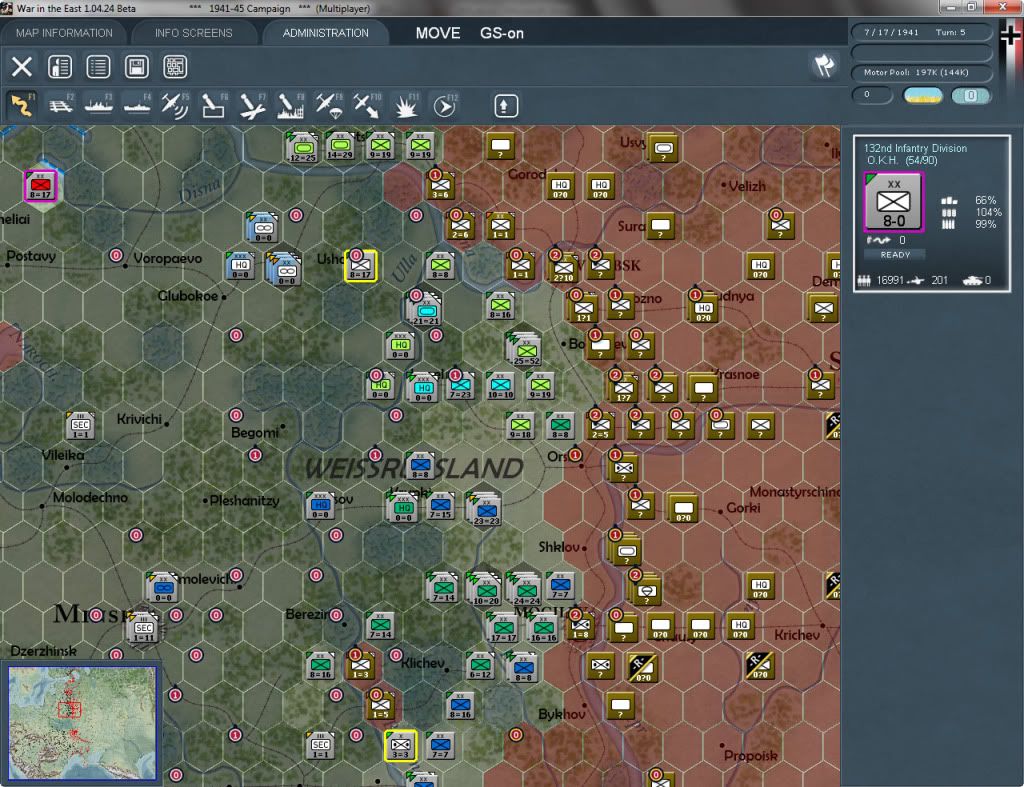Click the Motor Pool 197K display
Image resolution: width=1024 pixels, height=787 pixels.
[x=921, y=72]
